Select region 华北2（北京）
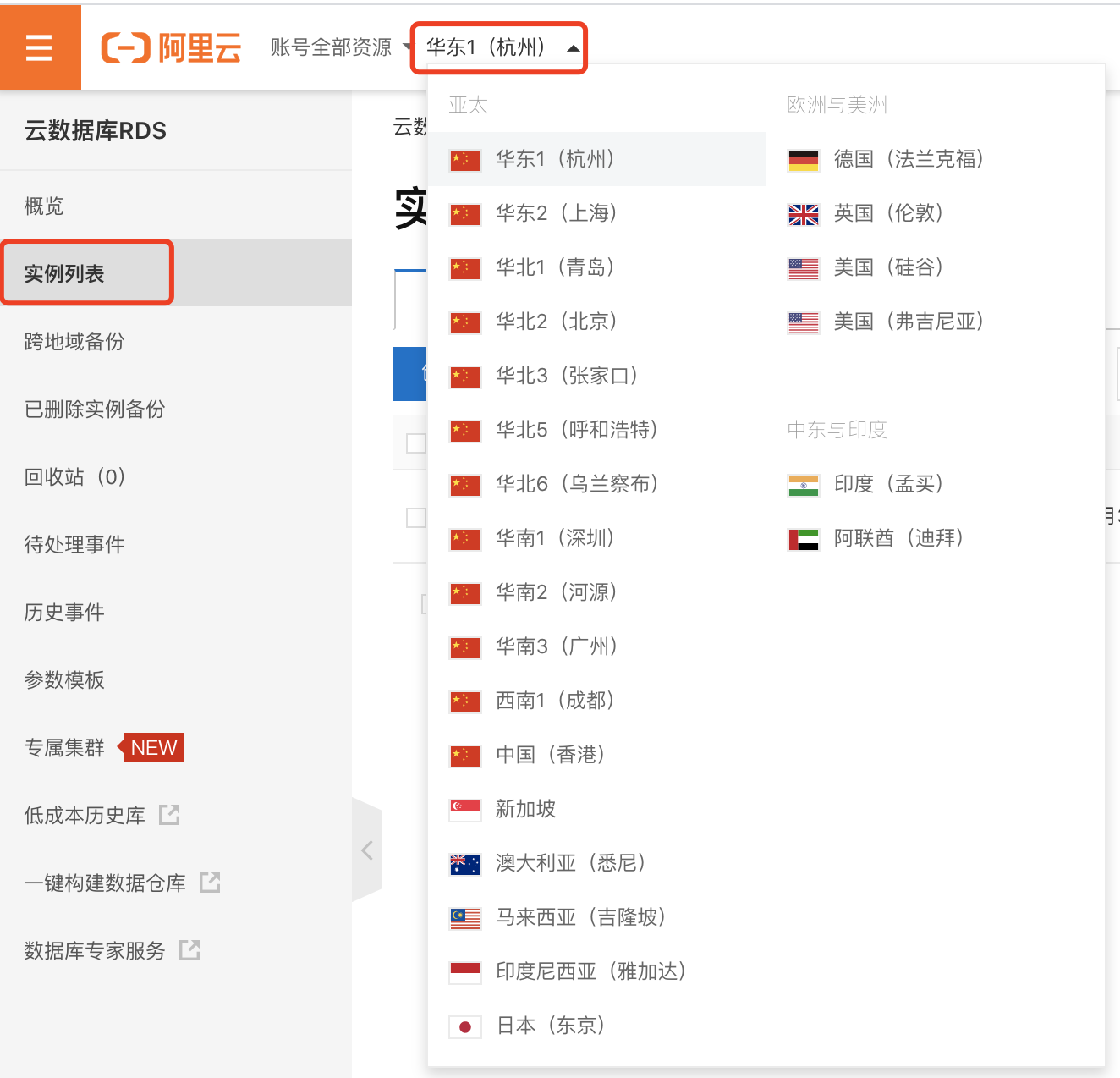This screenshot has width=1120, height=1078. (597, 322)
